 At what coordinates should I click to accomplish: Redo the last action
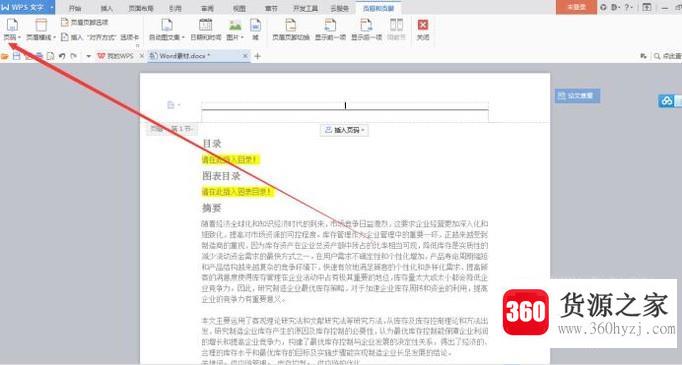(74, 56)
